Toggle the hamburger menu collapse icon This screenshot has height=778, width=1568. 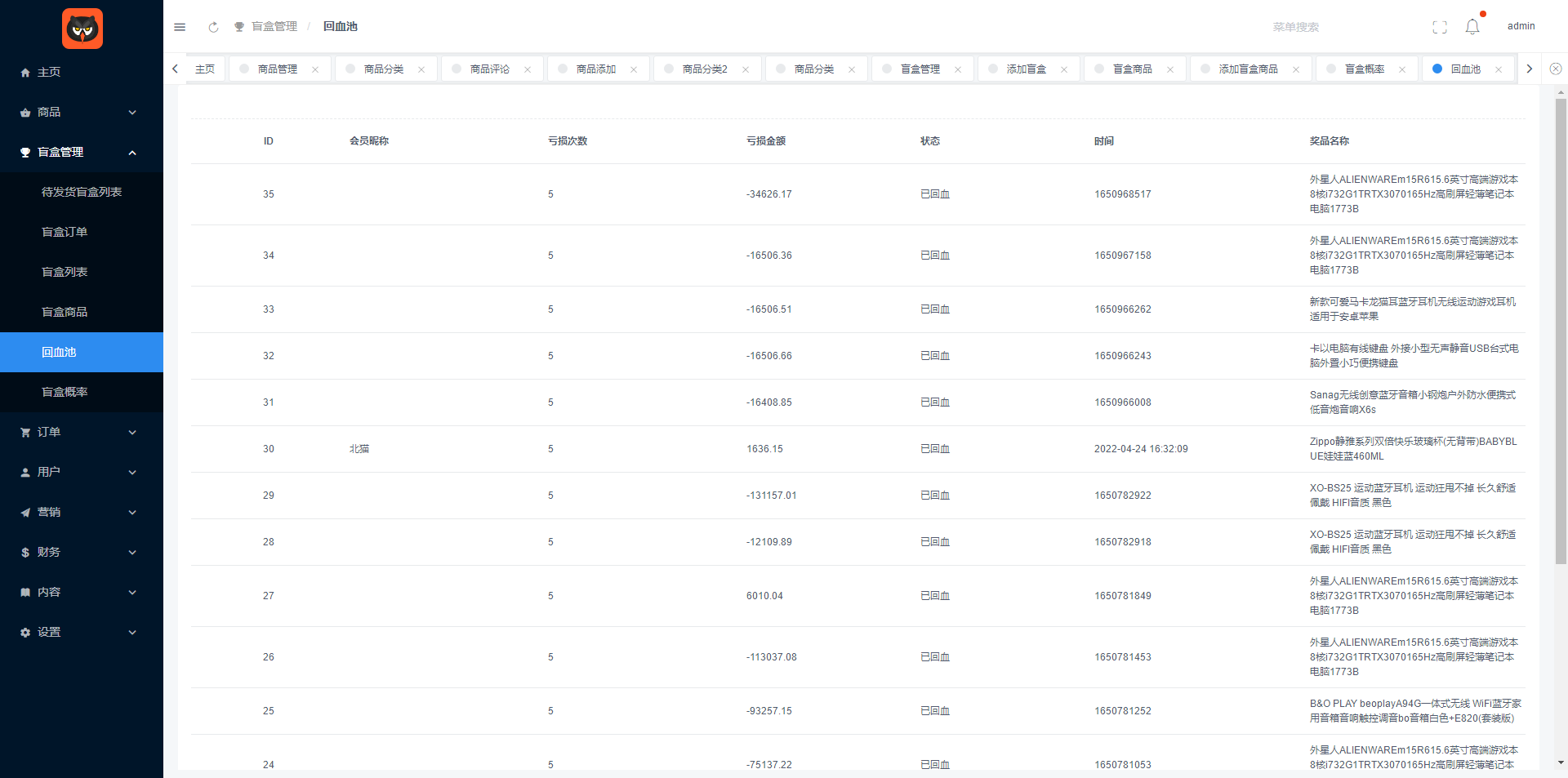(180, 27)
